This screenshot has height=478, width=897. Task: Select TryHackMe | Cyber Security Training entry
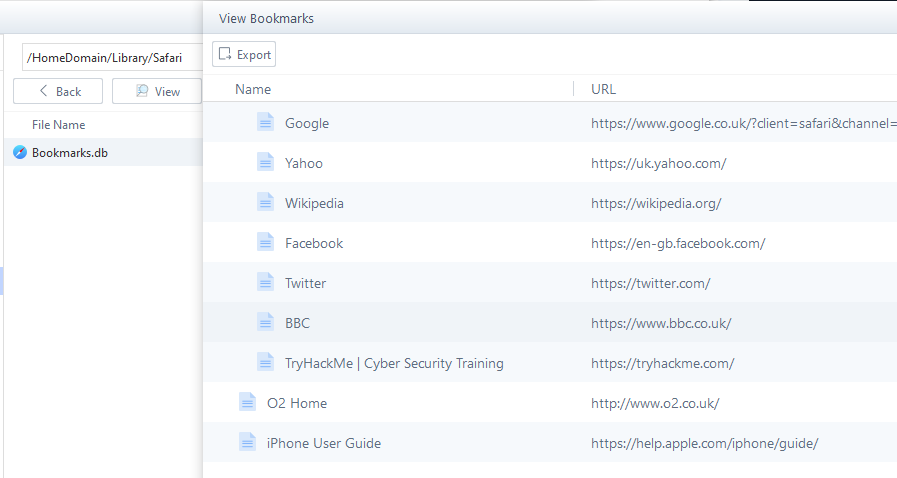(394, 364)
